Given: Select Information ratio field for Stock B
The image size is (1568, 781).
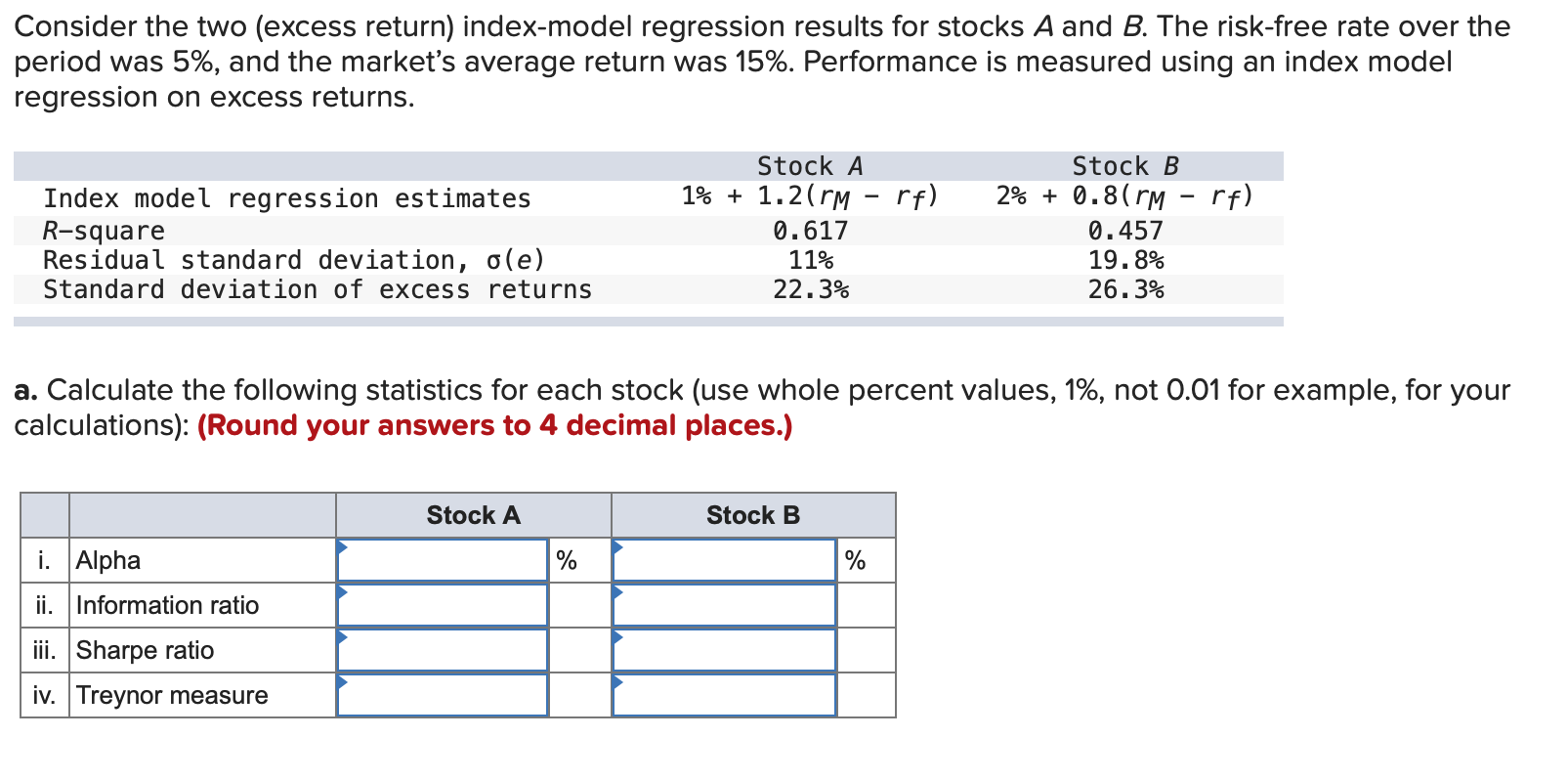Looking at the screenshot, I should tap(724, 605).
